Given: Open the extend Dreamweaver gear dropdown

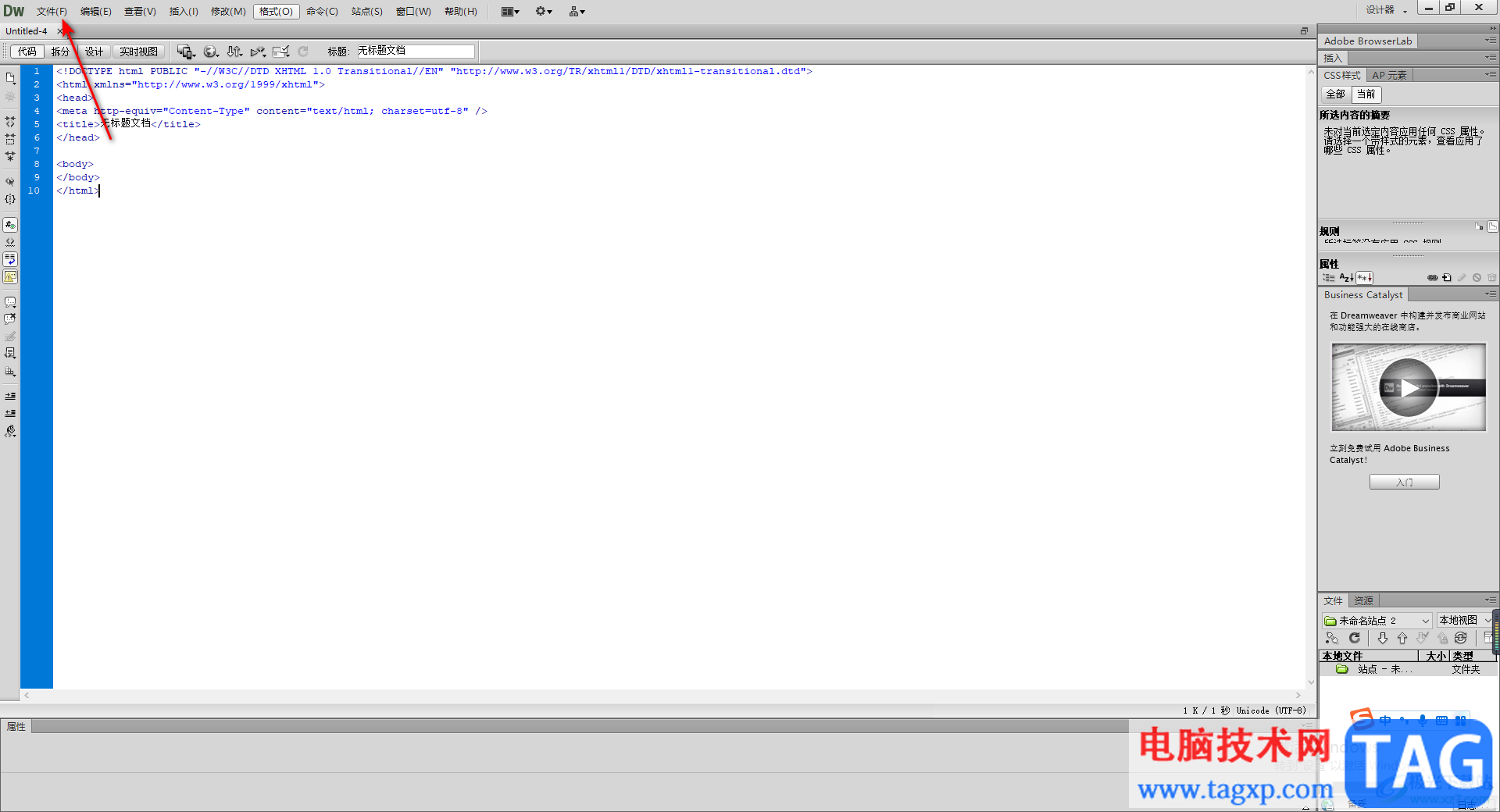Looking at the screenshot, I should click(544, 12).
